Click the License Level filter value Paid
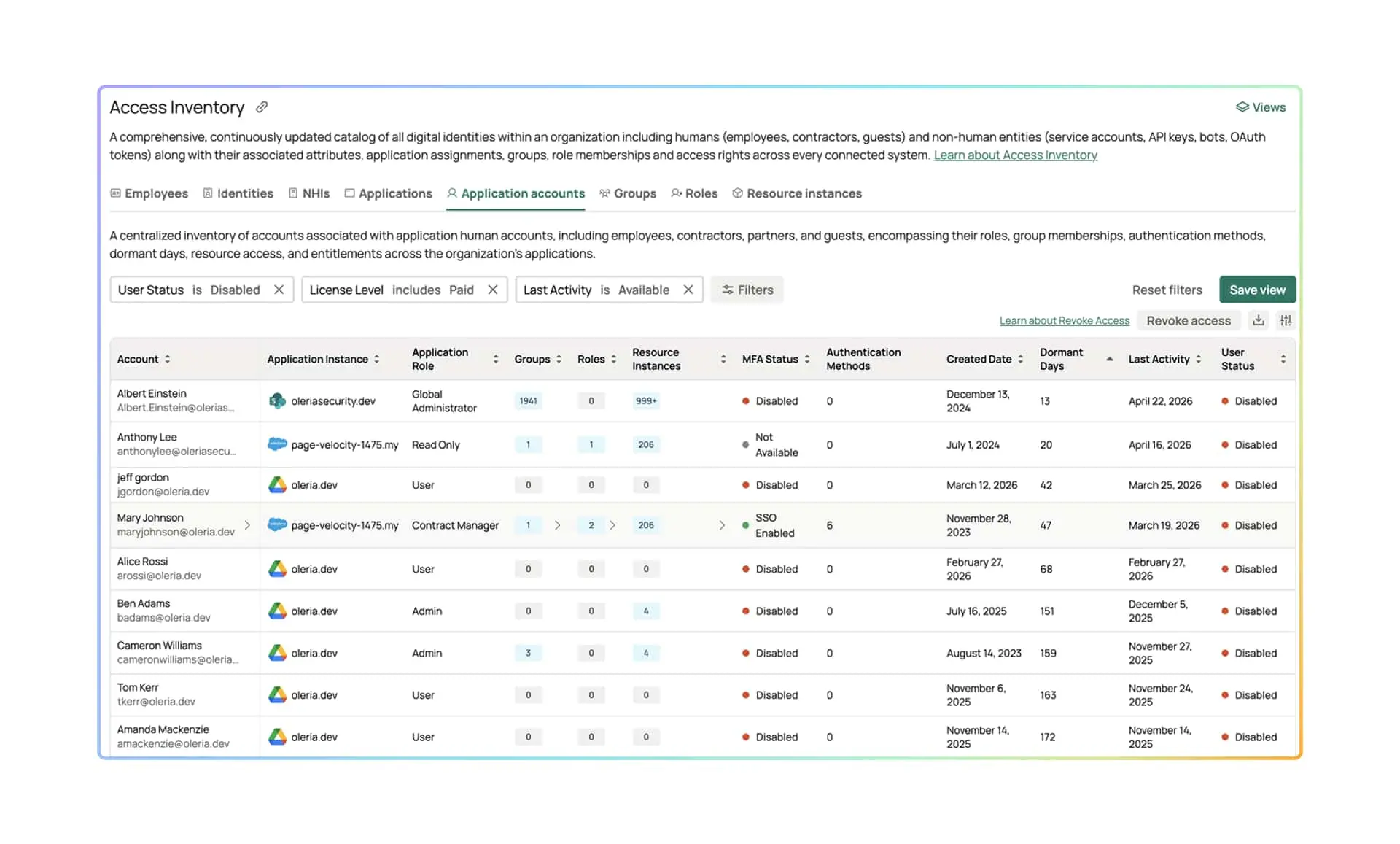This screenshot has height=844, width=1400. coord(462,290)
